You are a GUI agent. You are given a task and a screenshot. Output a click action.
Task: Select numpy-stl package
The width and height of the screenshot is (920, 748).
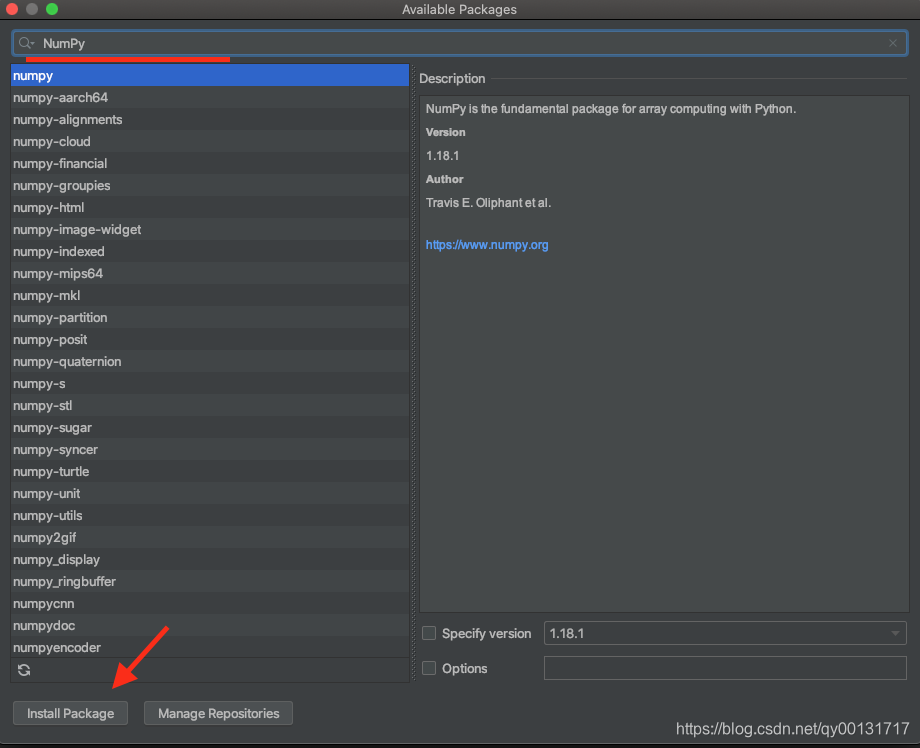point(209,405)
